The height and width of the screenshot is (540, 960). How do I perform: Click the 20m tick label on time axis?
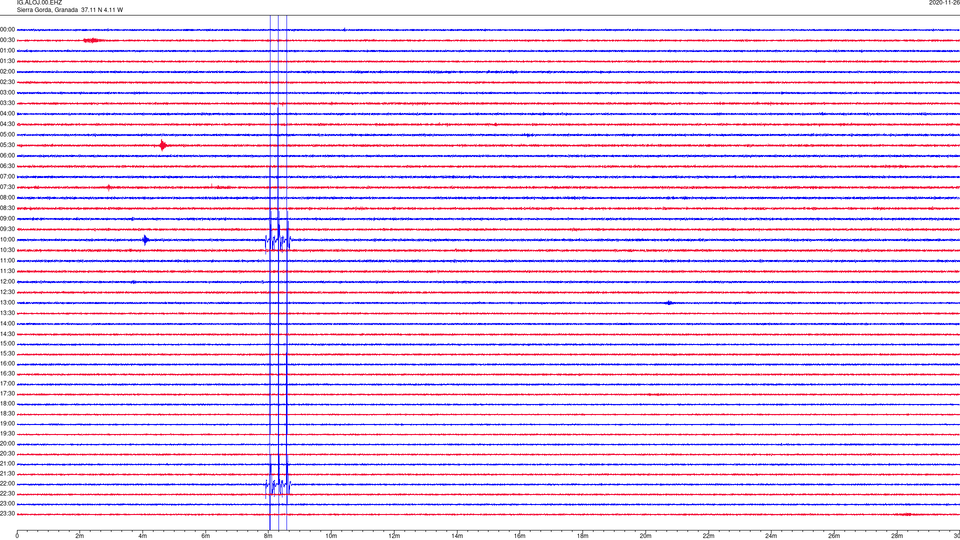(645, 536)
